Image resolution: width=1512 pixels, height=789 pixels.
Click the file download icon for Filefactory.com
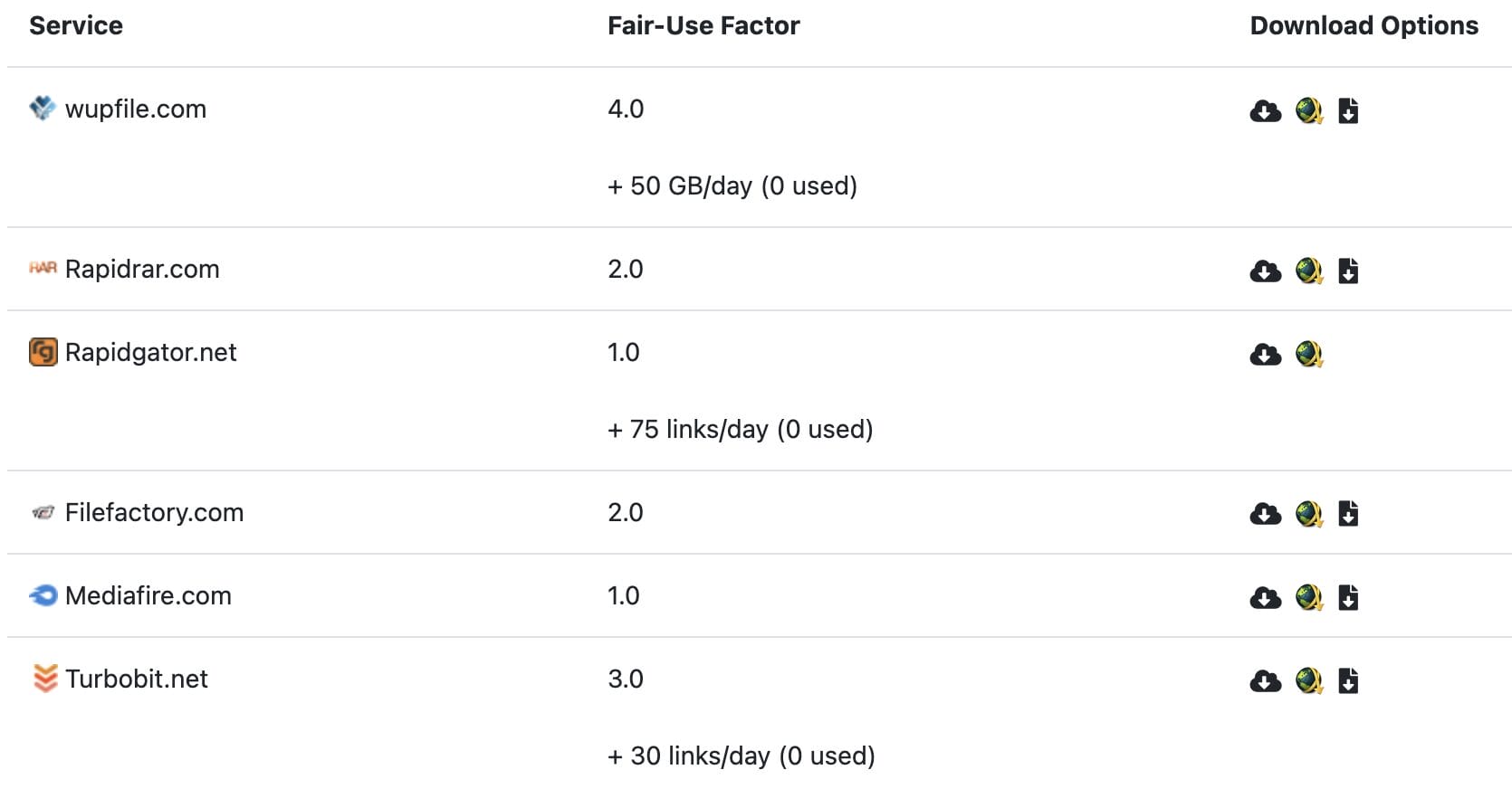[x=1348, y=514]
